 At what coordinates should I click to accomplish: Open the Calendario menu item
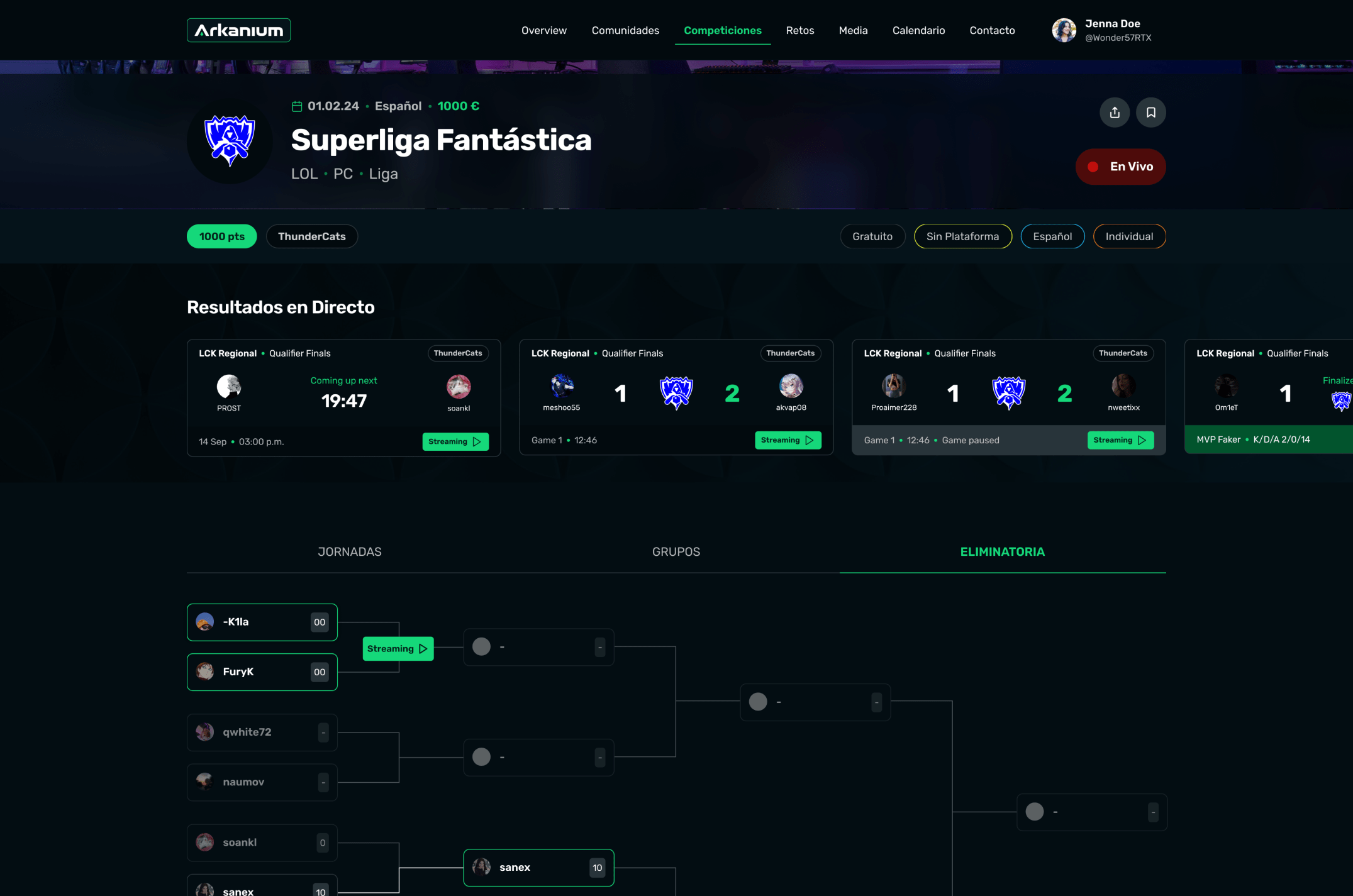click(x=918, y=30)
